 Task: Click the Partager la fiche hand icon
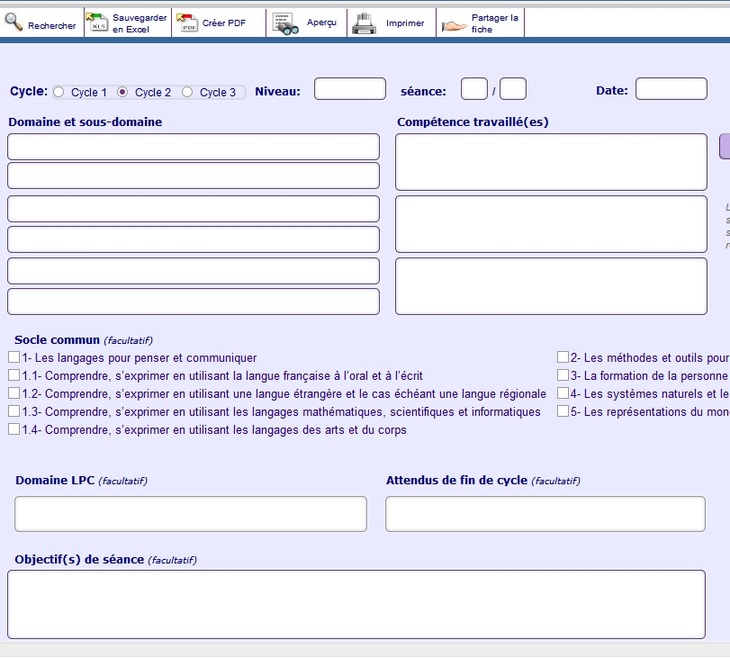click(x=454, y=26)
